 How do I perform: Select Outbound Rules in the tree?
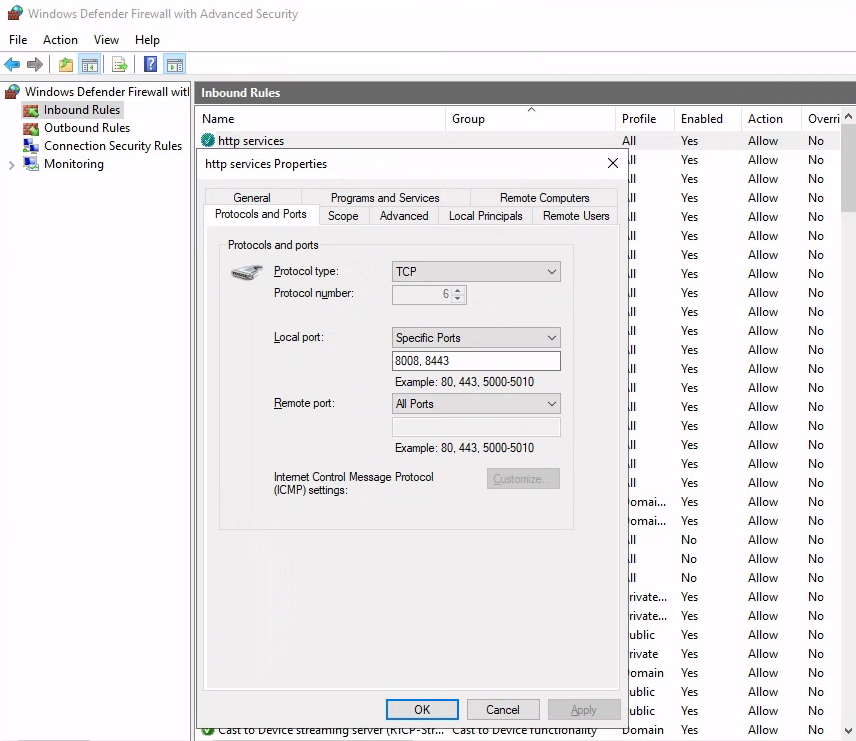87,128
